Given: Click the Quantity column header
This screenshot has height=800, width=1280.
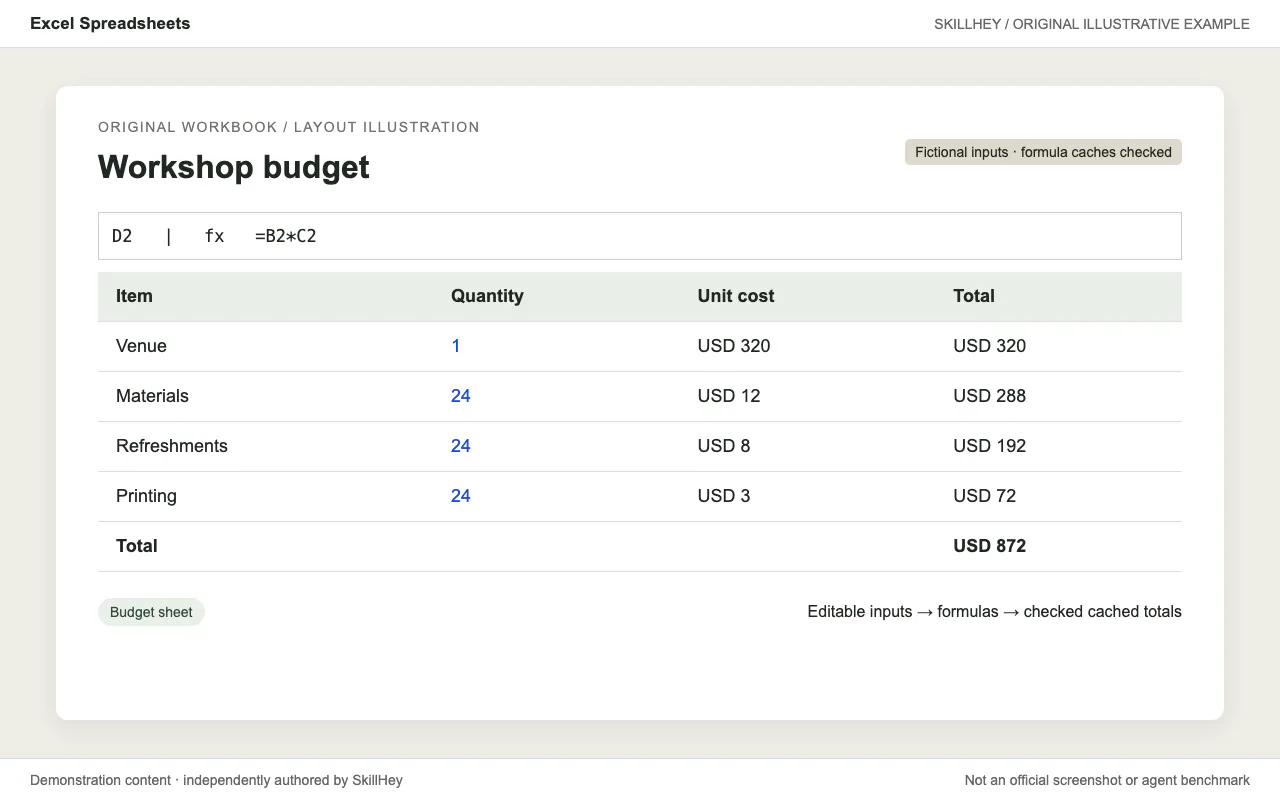Looking at the screenshot, I should click(x=487, y=296).
